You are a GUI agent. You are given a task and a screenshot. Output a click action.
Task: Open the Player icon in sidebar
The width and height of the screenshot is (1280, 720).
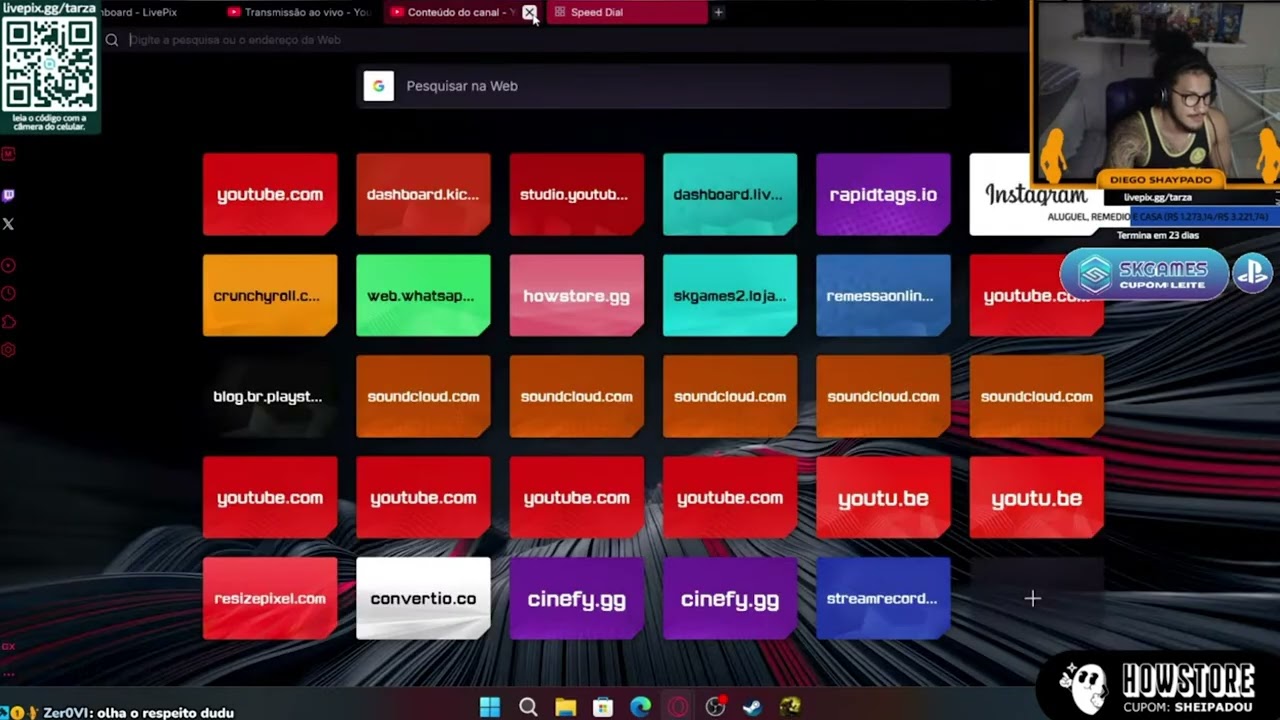pos(8,266)
